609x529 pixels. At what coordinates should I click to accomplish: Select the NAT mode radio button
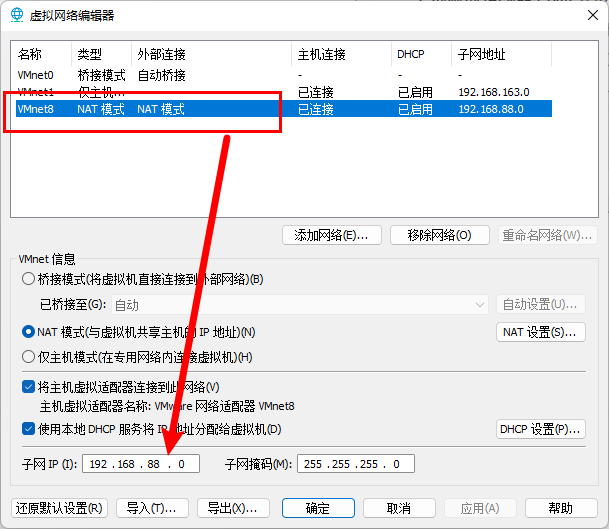(29, 331)
